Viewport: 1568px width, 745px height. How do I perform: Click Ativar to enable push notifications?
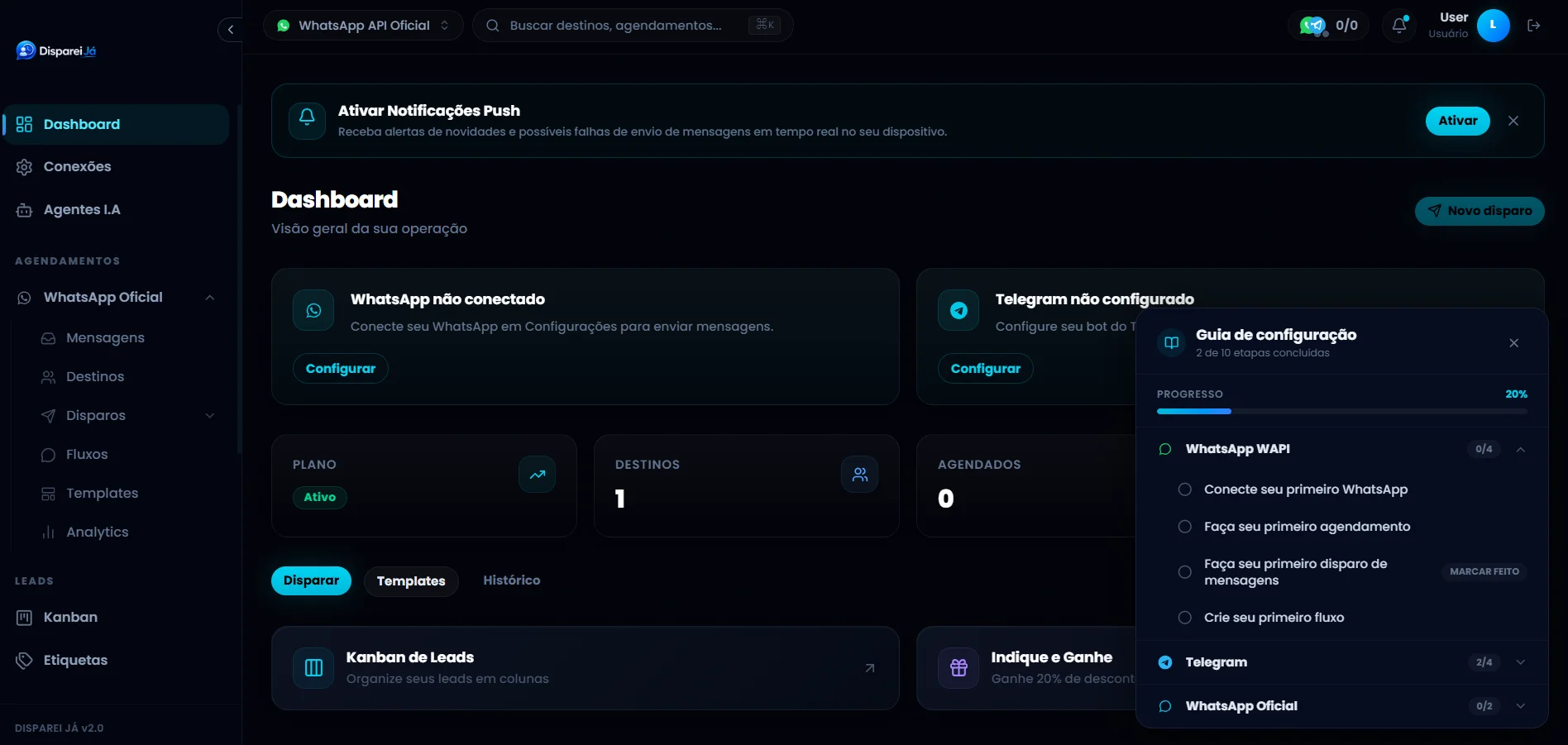[1457, 121]
